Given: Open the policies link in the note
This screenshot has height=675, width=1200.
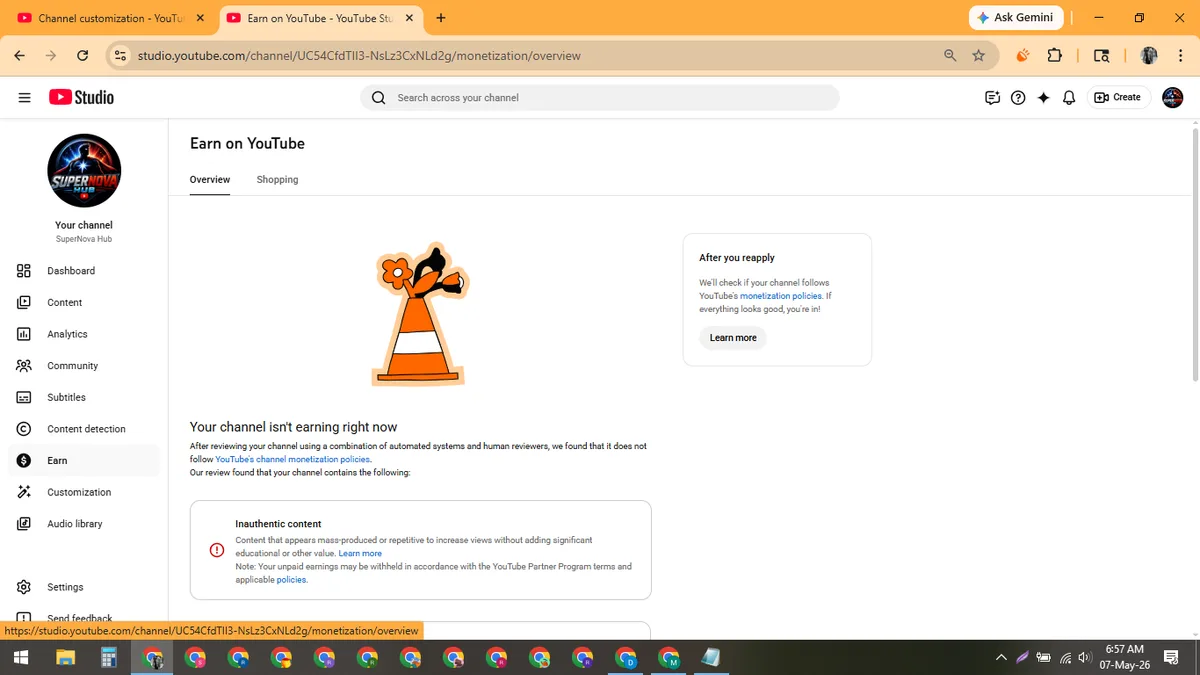Looking at the screenshot, I should pos(291,580).
